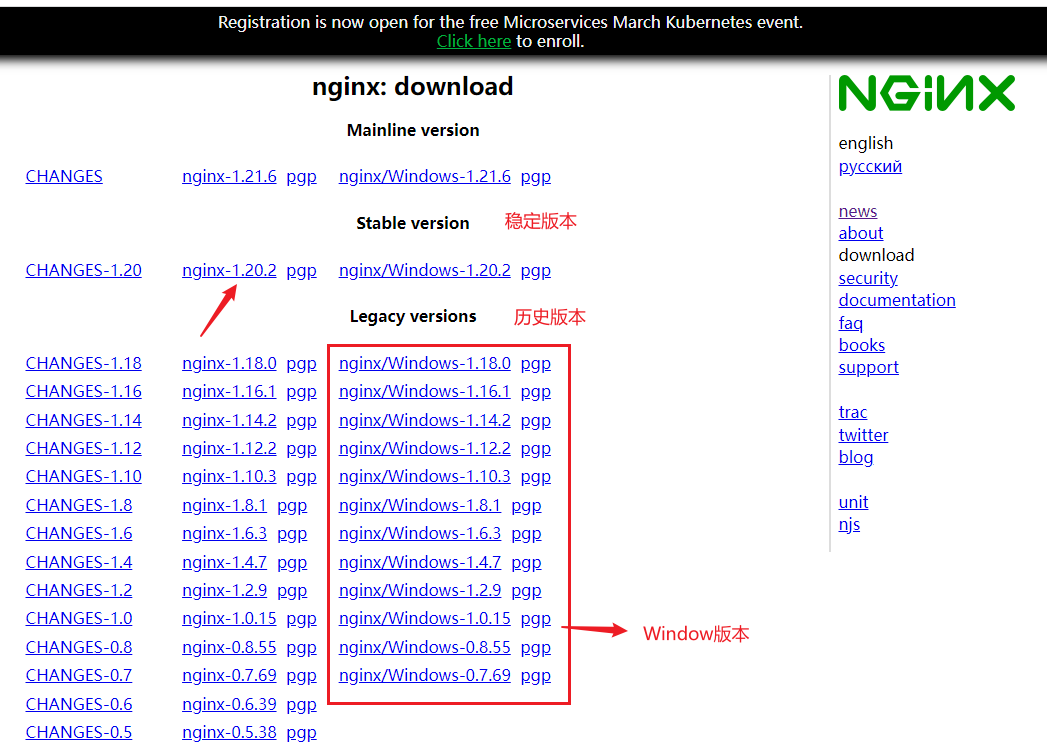This screenshot has width=1047, height=748.
Task: Download nginx-1.4.7
Action: (x=224, y=562)
